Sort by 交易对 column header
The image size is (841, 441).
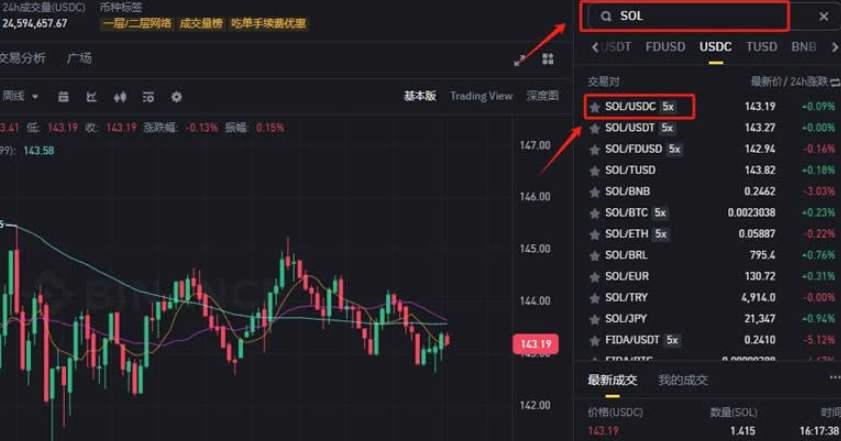[x=603, y=82]
